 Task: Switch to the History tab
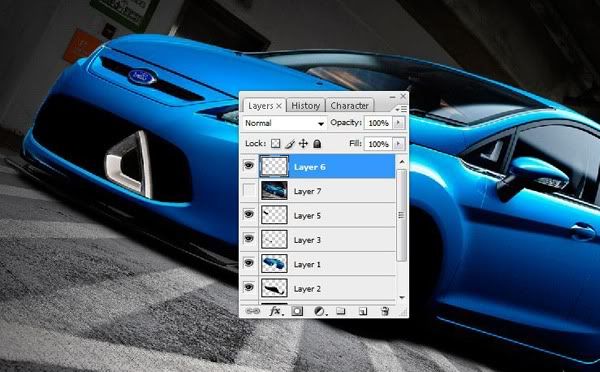[x=305, y=106]
